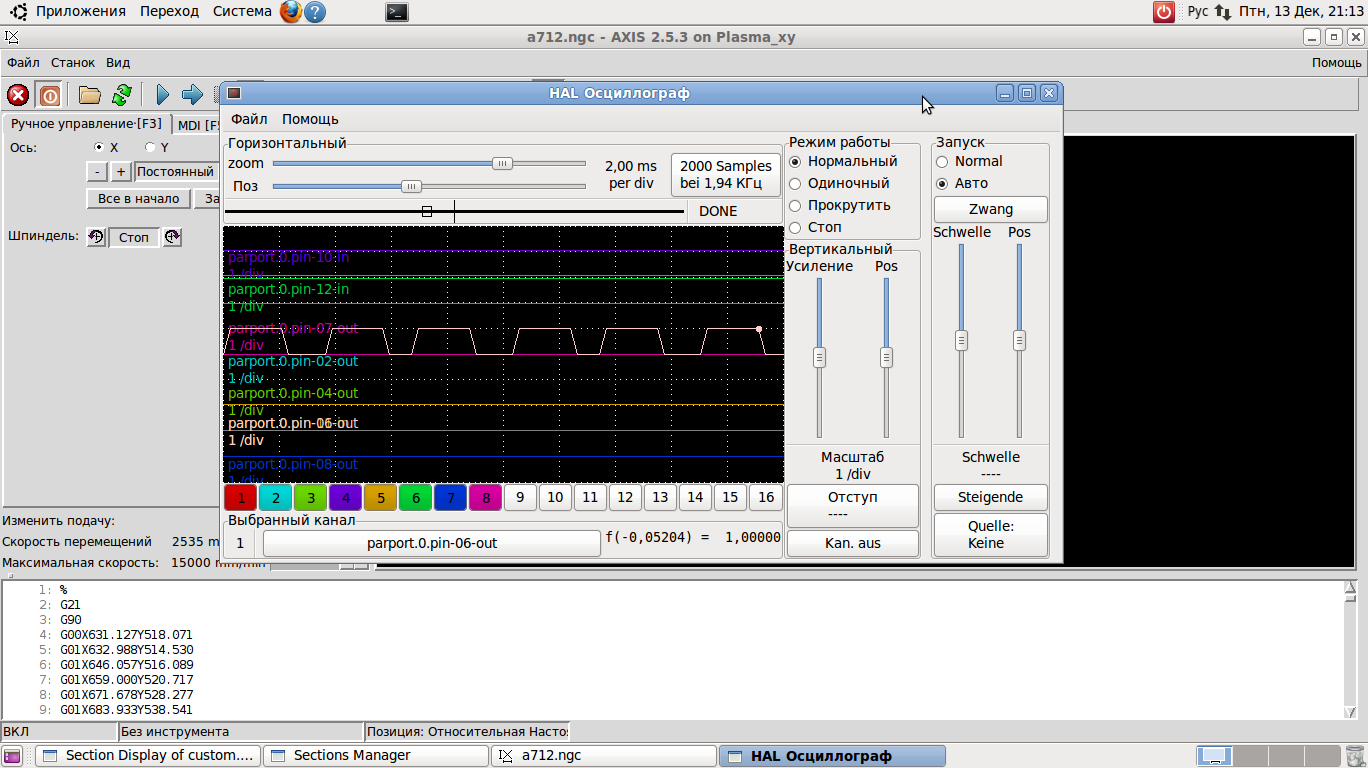Select the Y axis radio button
Screen dimensions: 1368x768
tap(150, 147)
